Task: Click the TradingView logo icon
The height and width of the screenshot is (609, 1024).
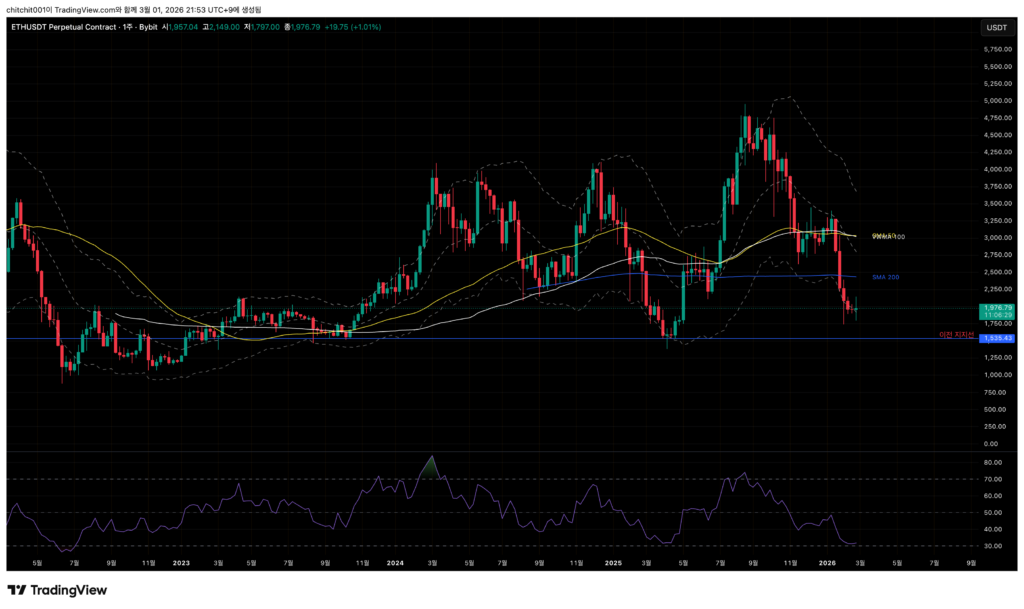Action: [x=18, y=590]
